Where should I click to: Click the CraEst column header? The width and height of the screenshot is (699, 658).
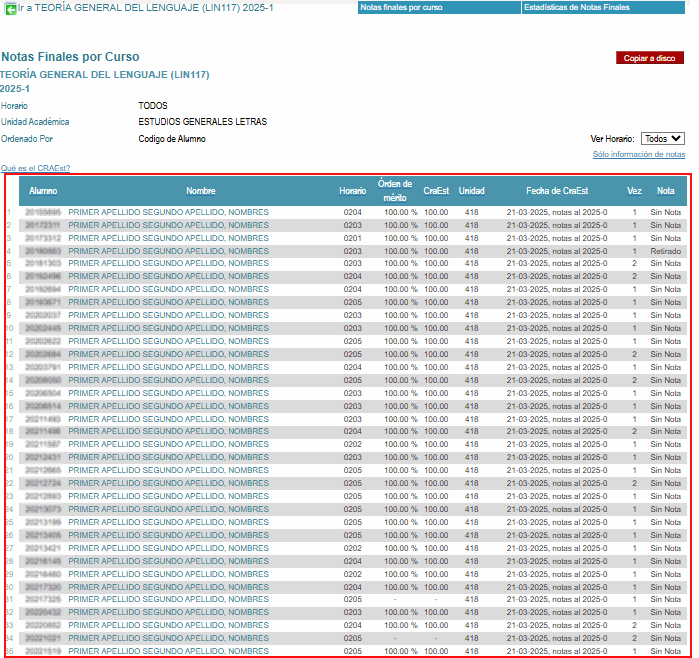click(436, 191)
